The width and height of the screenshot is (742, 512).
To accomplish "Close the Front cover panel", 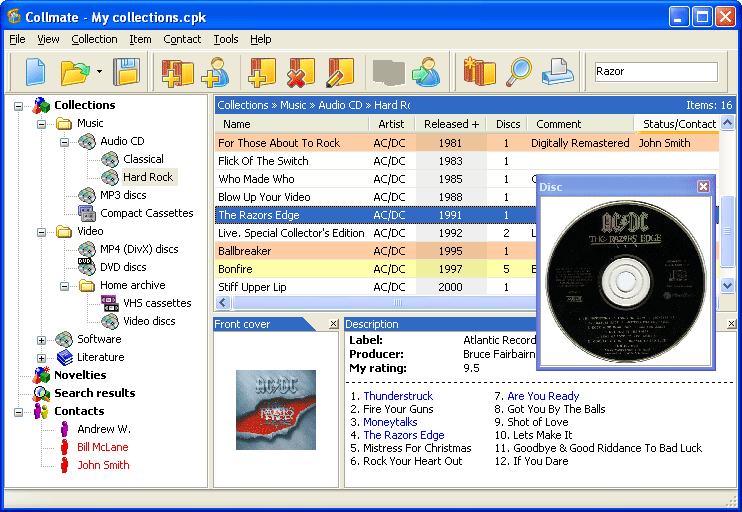I will [x=334, y=324].
